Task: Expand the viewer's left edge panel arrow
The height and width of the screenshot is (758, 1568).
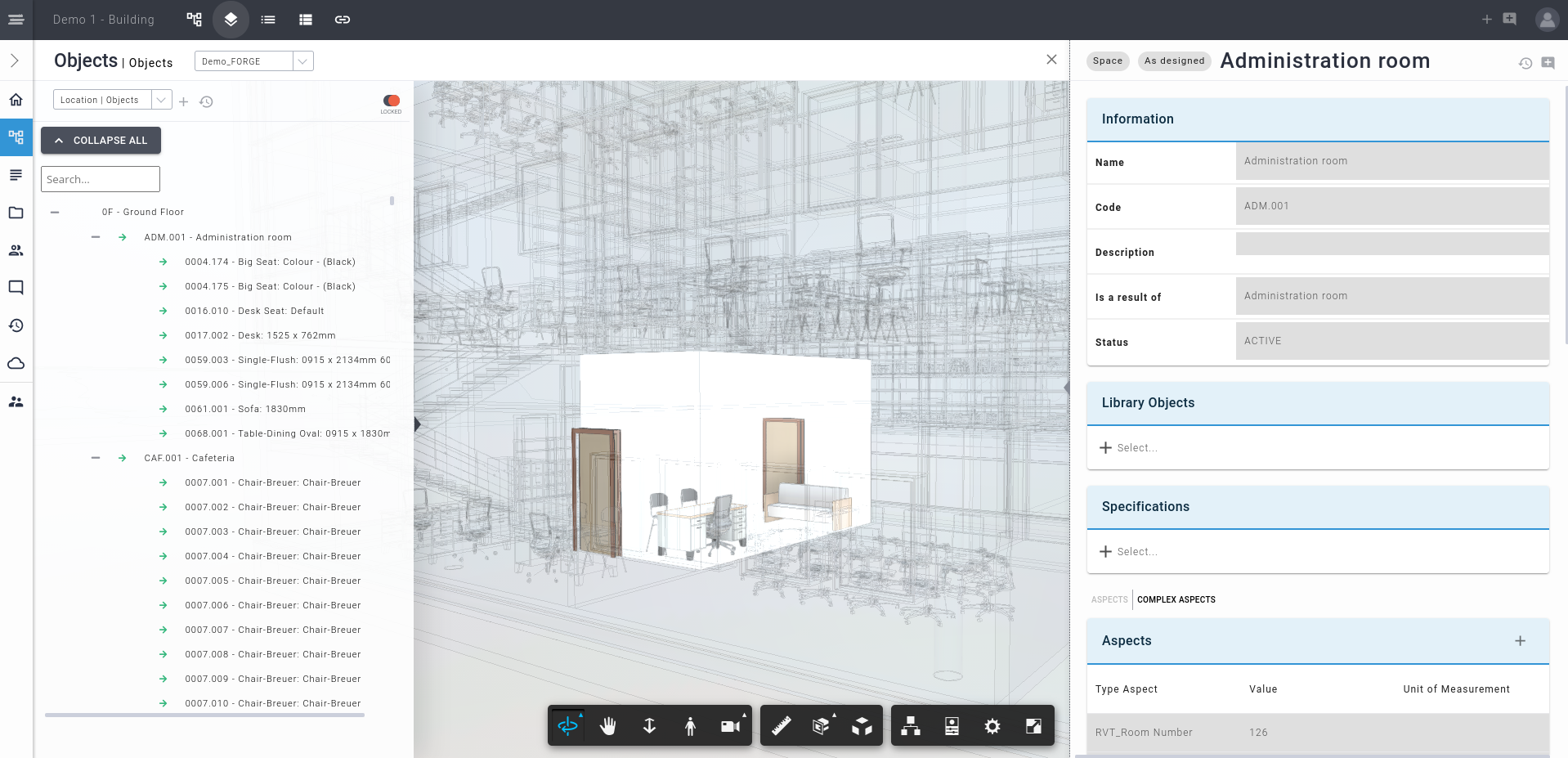Action: 418,424
